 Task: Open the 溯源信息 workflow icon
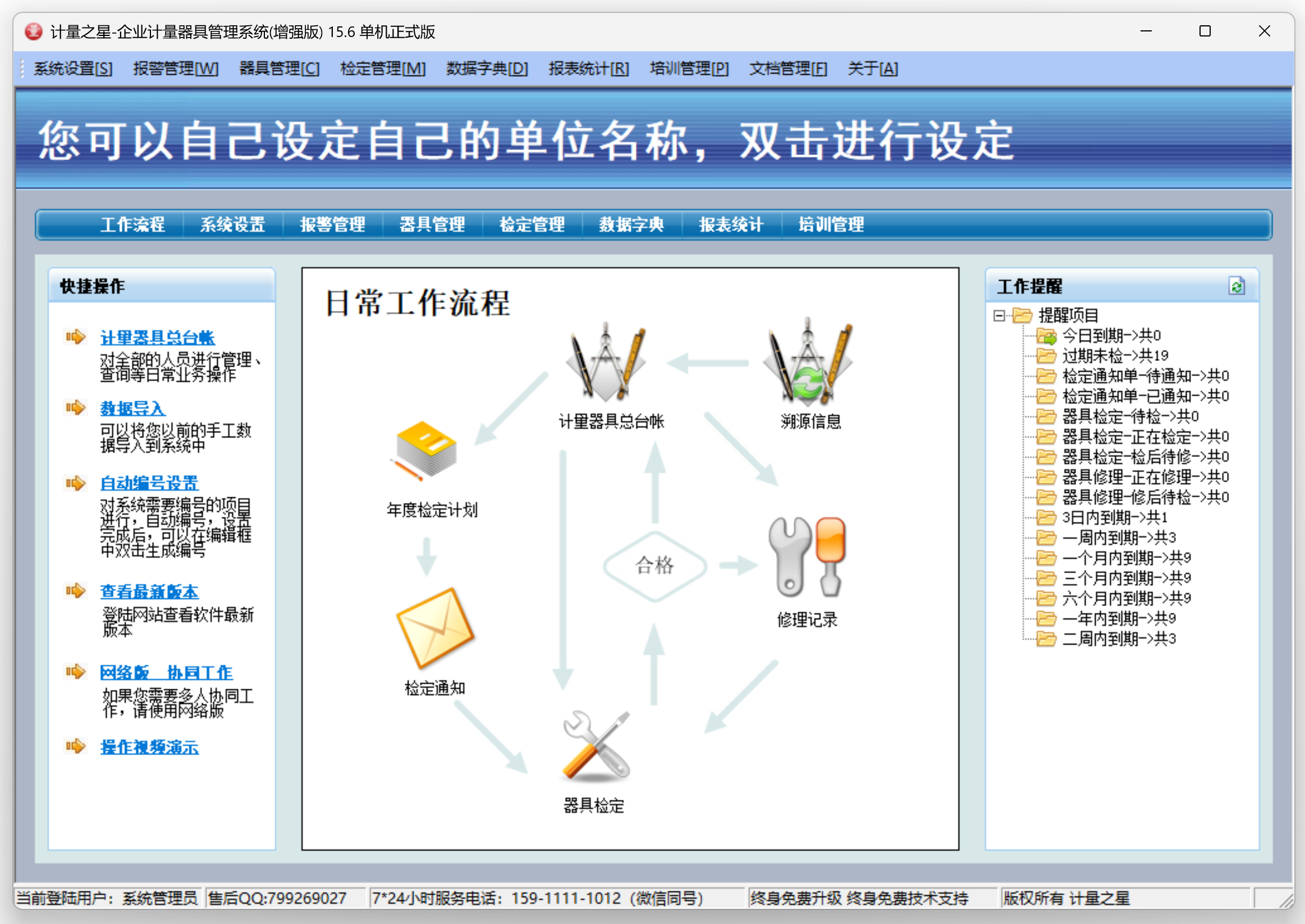coord(808,363)
